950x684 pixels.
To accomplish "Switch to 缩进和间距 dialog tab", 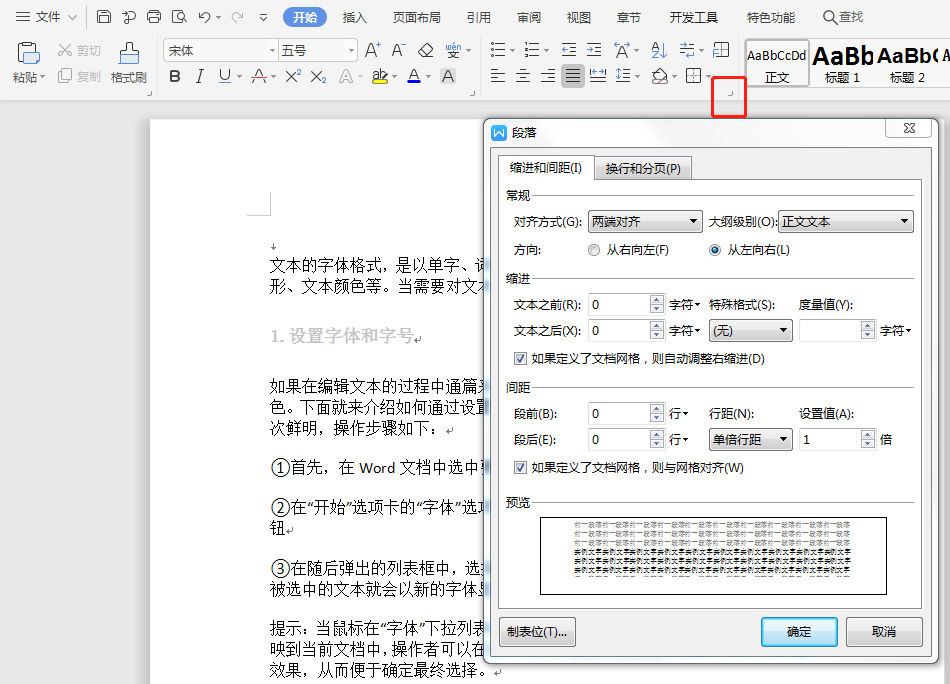I will 546,167.
